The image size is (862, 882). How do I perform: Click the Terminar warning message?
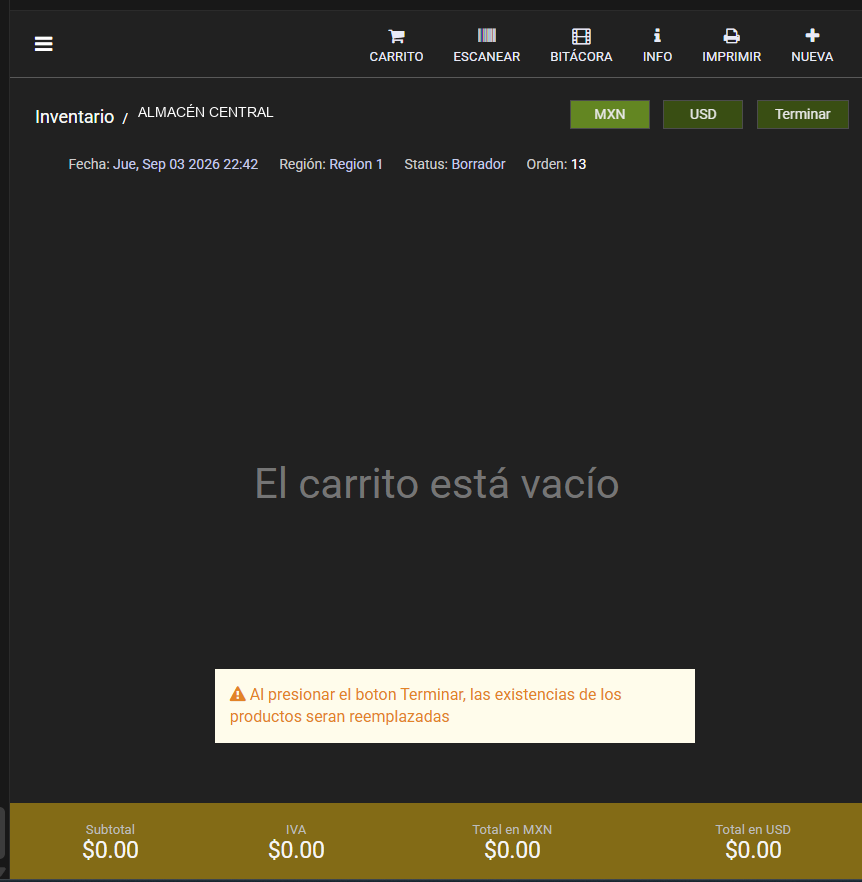[x=455, y=706]
